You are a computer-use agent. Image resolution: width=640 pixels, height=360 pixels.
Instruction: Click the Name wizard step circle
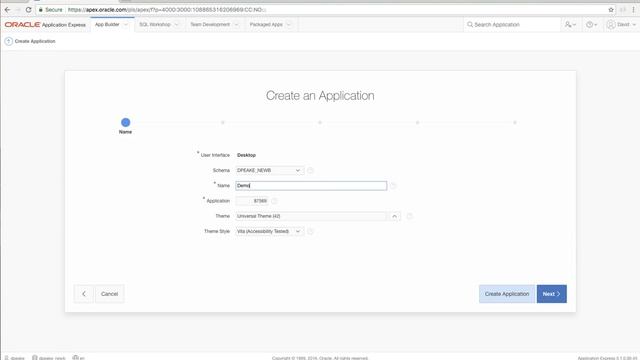[x=125, y=122]
